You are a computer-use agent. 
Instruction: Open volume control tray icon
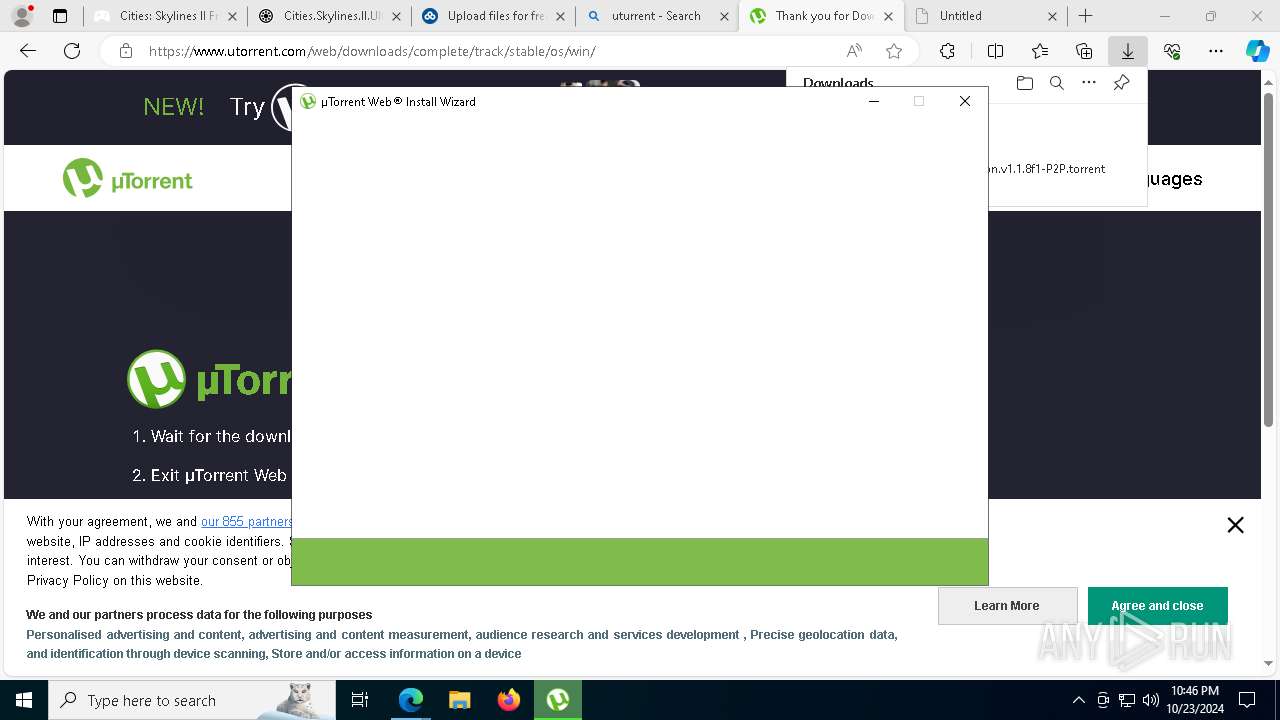[1150, 700]
